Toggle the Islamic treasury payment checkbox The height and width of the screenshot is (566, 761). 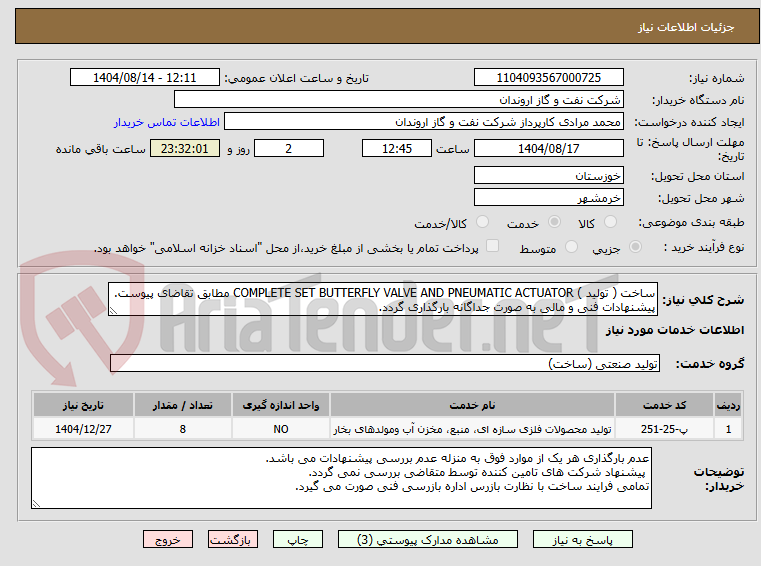492,246
